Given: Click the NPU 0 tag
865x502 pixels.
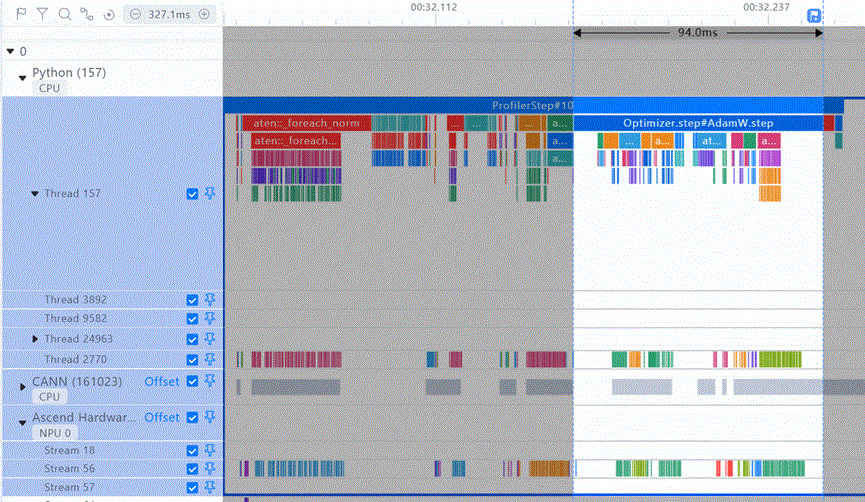Looking at the screenshot, I should pos(55,433).
